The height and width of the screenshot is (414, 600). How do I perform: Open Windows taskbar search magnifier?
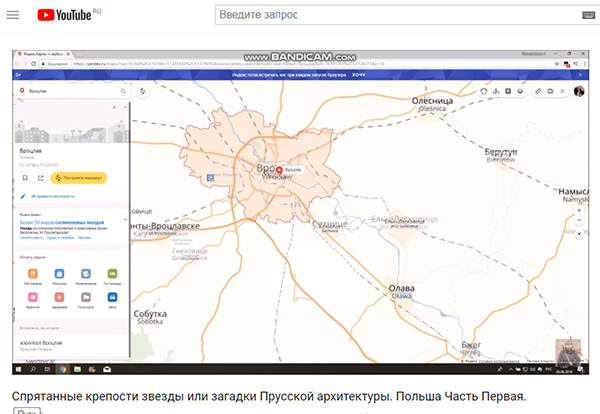(33, 369)
